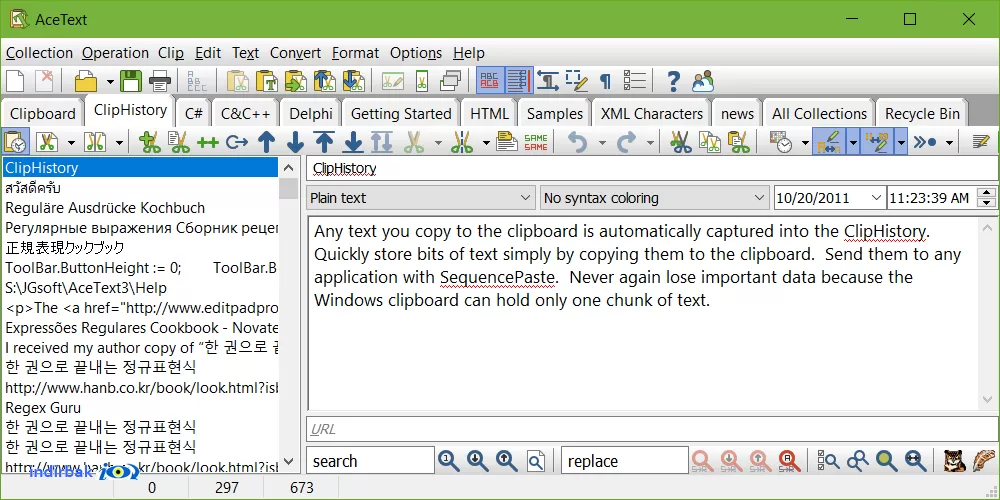
Task: Open the Convert menu
Action: click(x=295, y=53)
